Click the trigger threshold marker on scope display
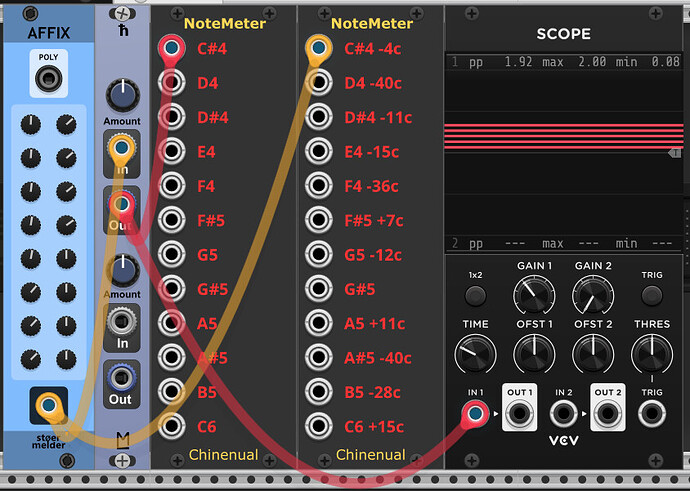The image size is (690, 491). tap(675, 153)
